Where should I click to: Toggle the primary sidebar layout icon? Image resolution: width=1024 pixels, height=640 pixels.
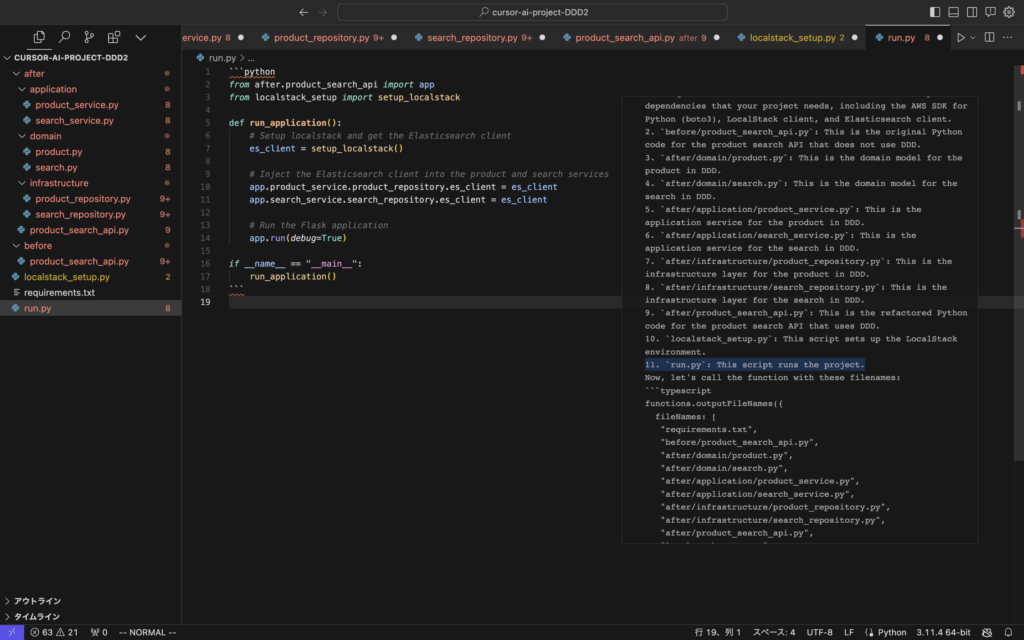pyautogui.click(x=935, y=12)
